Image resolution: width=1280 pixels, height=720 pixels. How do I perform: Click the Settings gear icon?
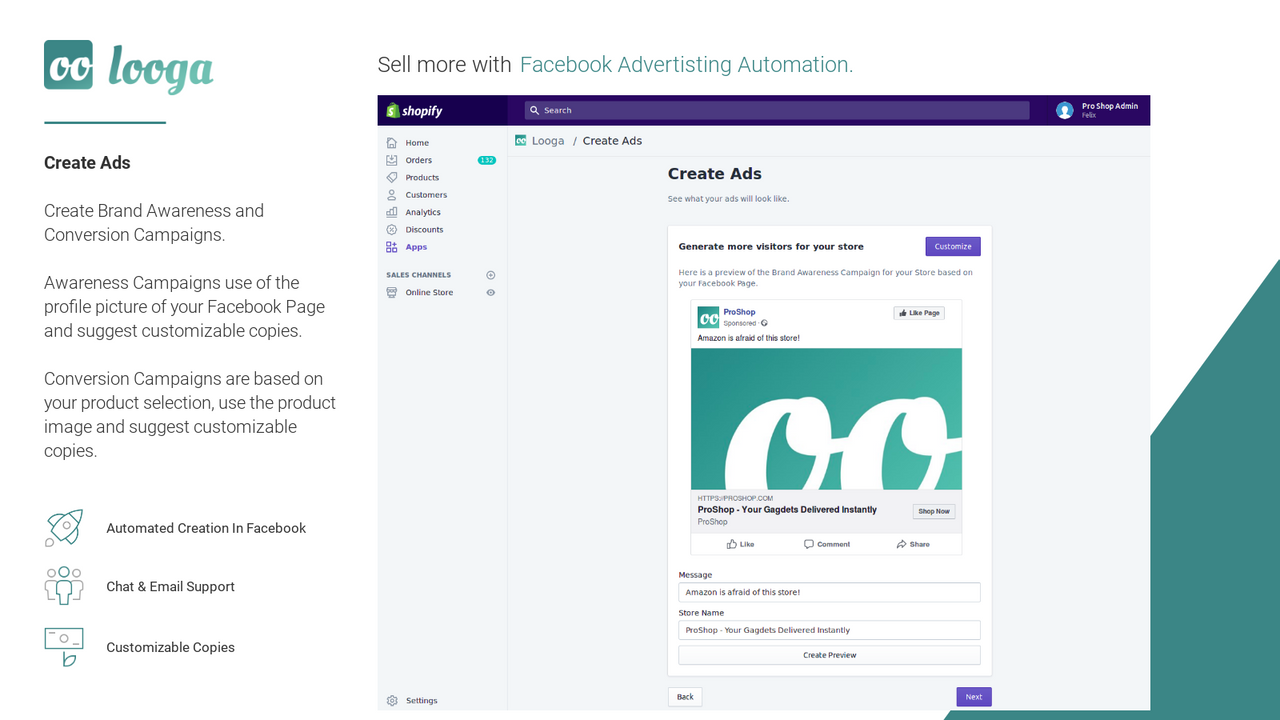[392, 701]
